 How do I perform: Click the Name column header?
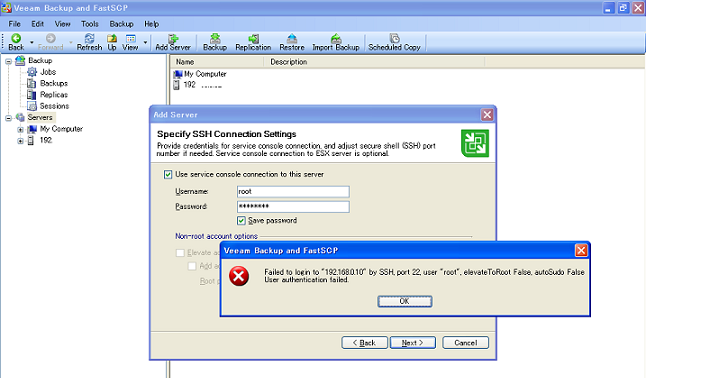(217, 62)
